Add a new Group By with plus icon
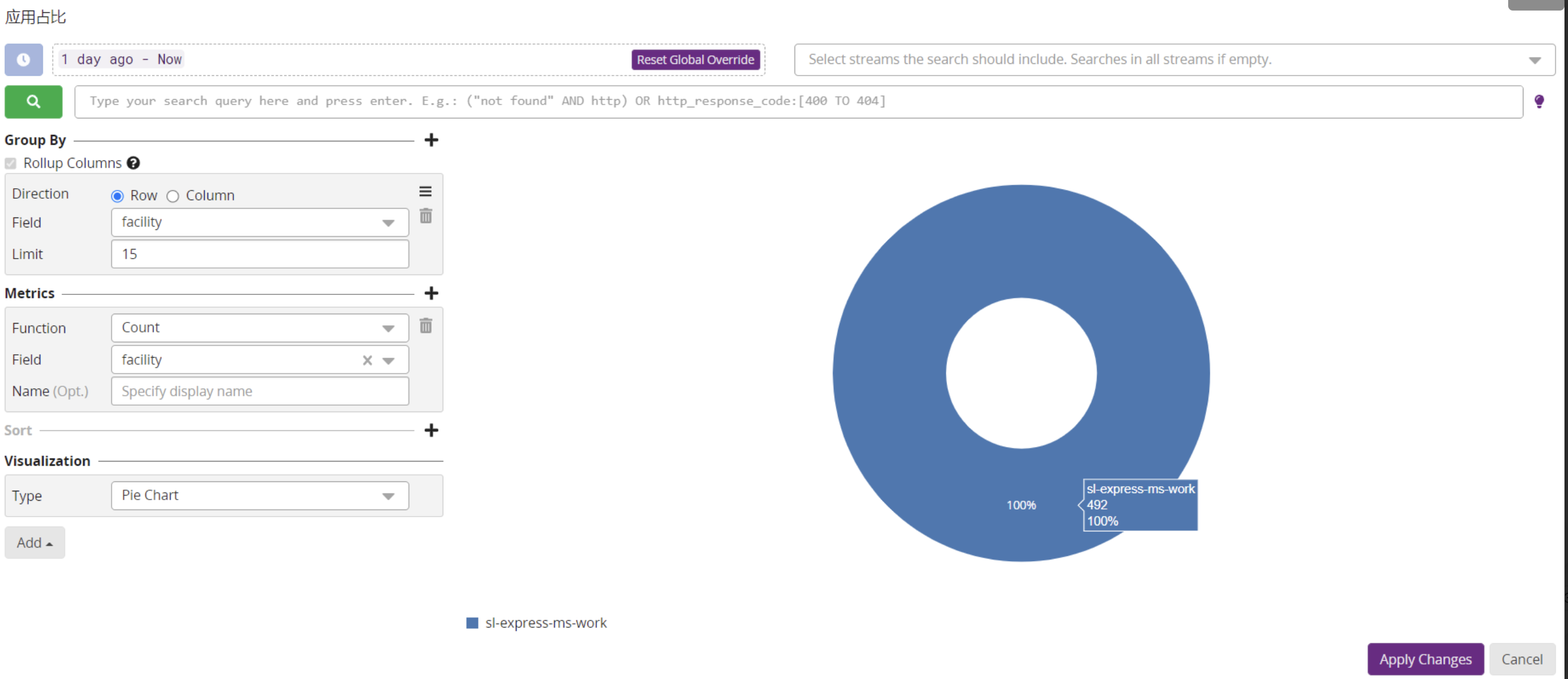This screenshot has width=1568, height=679. [431, 140]
